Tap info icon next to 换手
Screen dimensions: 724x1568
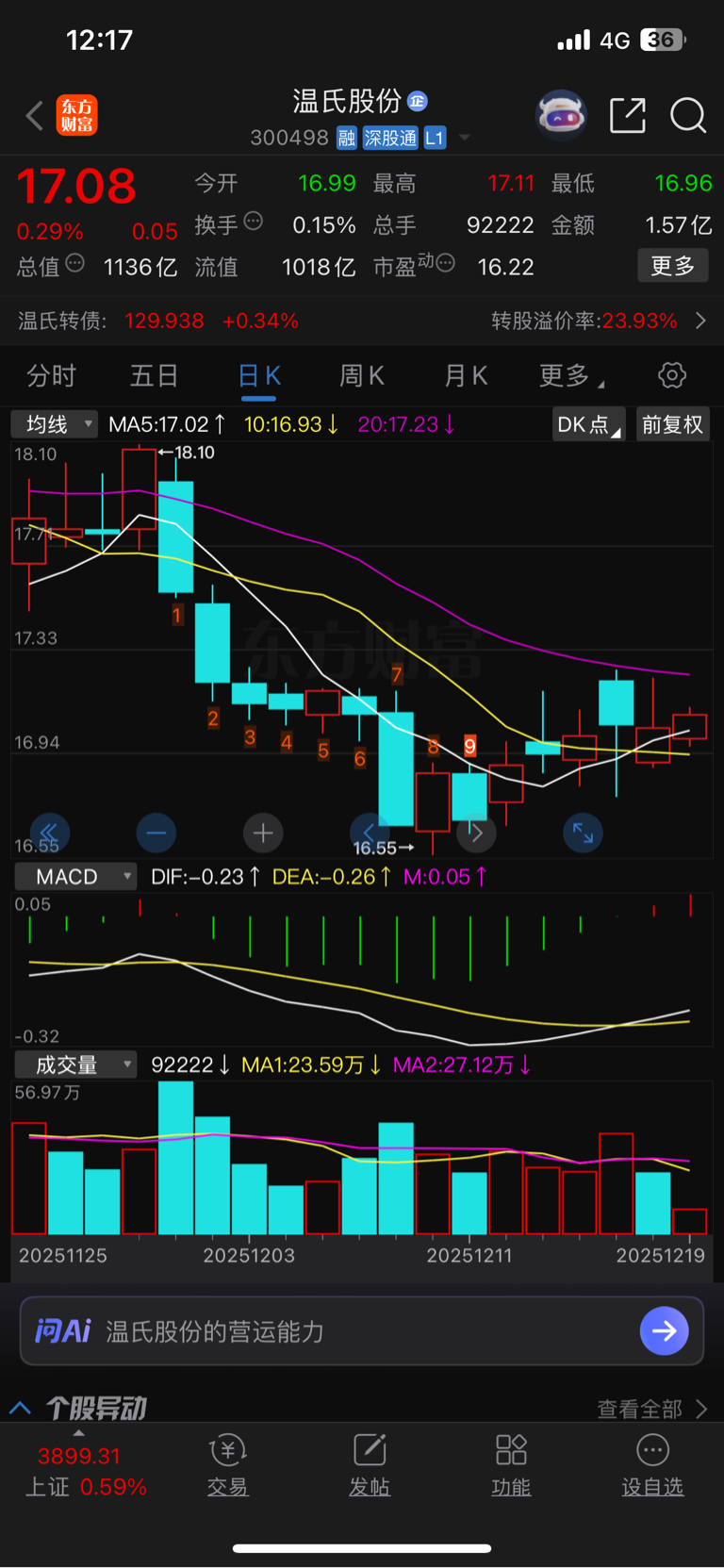tap(254, 222)
